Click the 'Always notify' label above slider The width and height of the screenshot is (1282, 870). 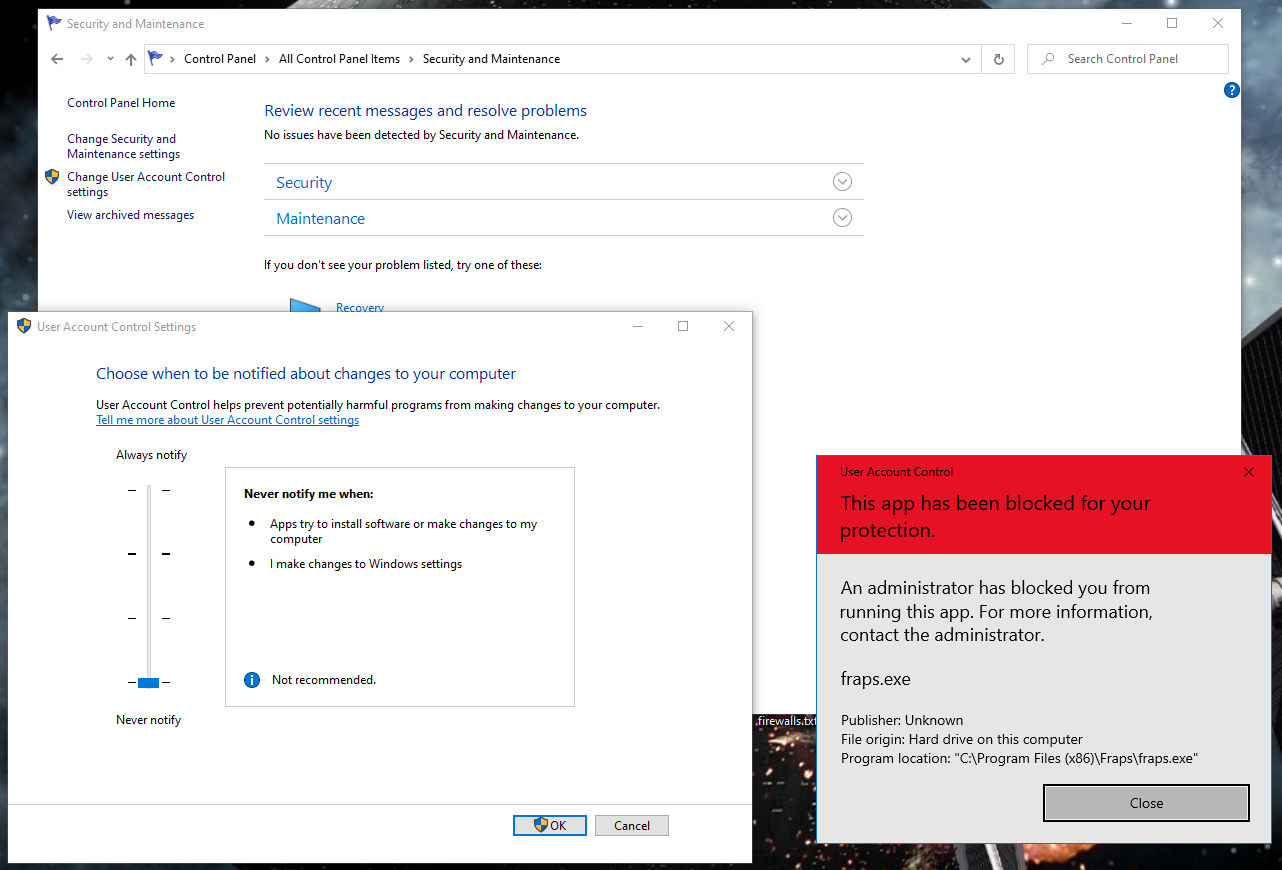(151, 455)
